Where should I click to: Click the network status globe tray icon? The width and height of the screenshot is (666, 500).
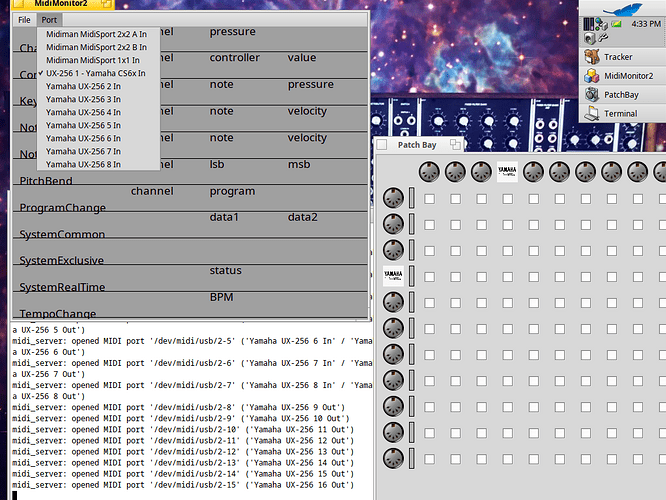pyautogui.click(x=601, y=24)
